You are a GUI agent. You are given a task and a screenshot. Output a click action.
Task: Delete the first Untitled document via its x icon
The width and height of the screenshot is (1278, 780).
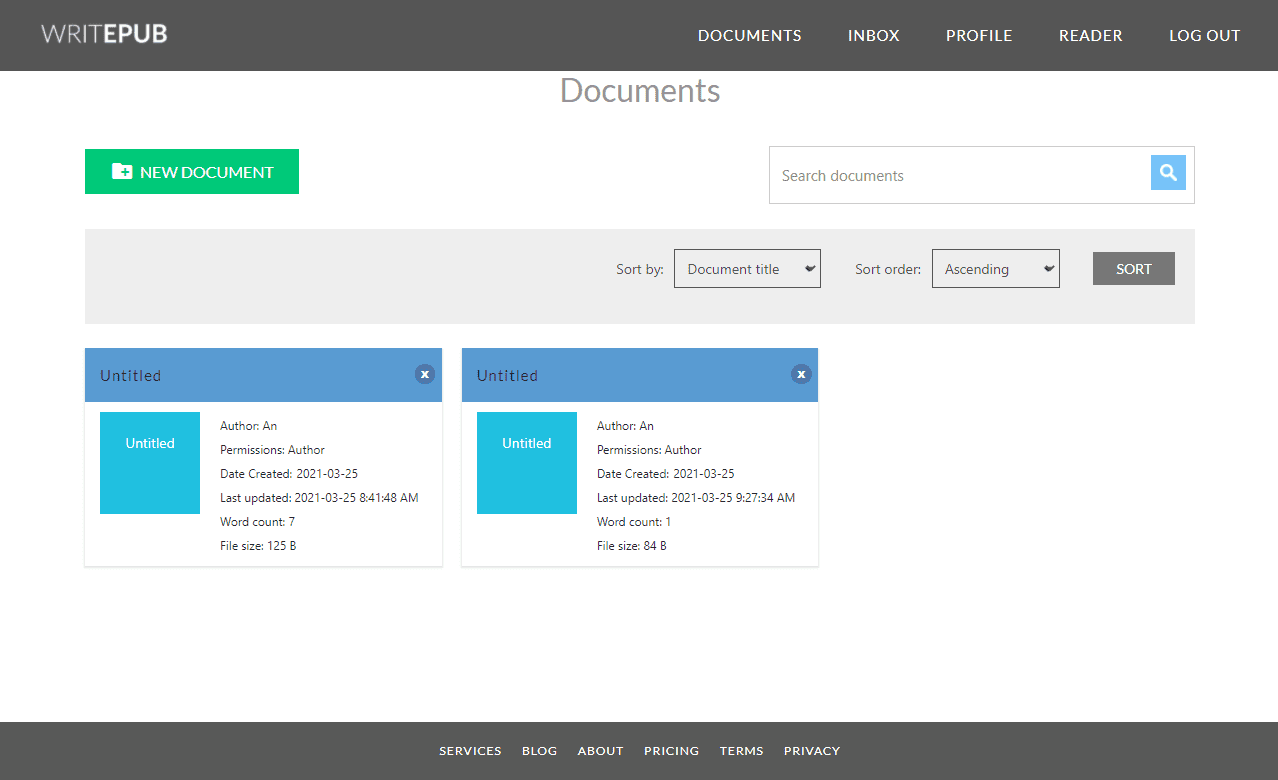[x=424, y=374]
